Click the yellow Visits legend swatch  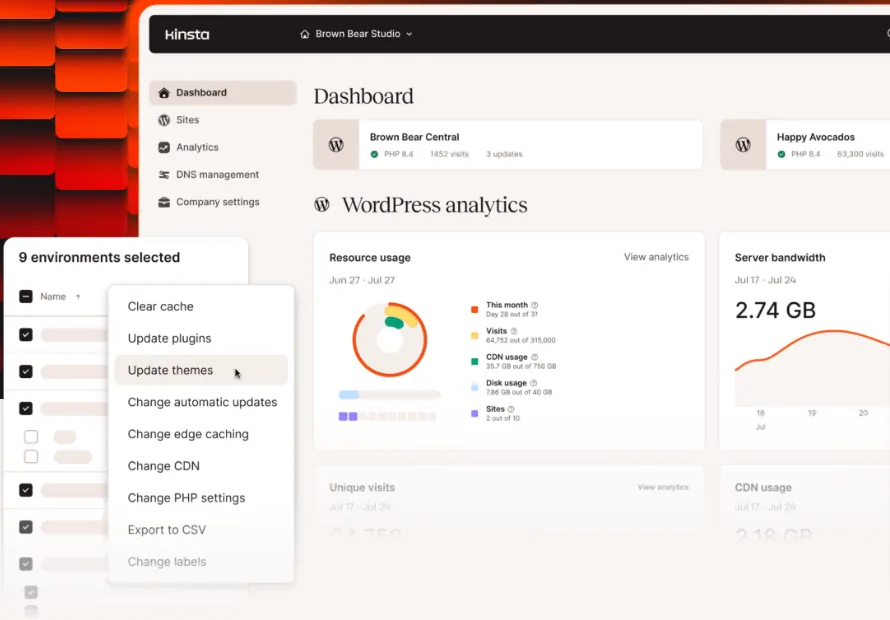475,336
